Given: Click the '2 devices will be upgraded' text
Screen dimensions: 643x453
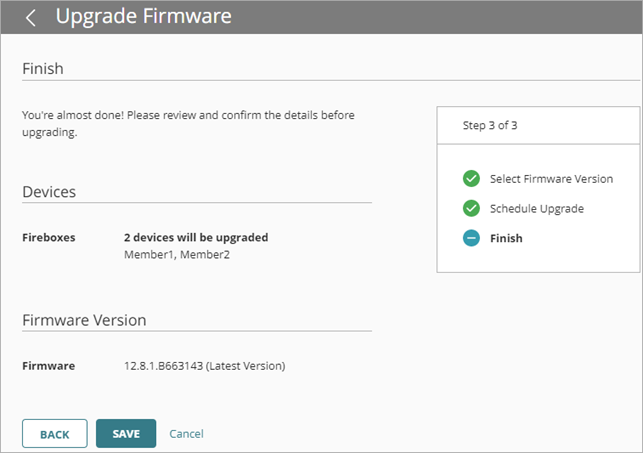Looking at the screenshot, I should click(x=196, y=238).
